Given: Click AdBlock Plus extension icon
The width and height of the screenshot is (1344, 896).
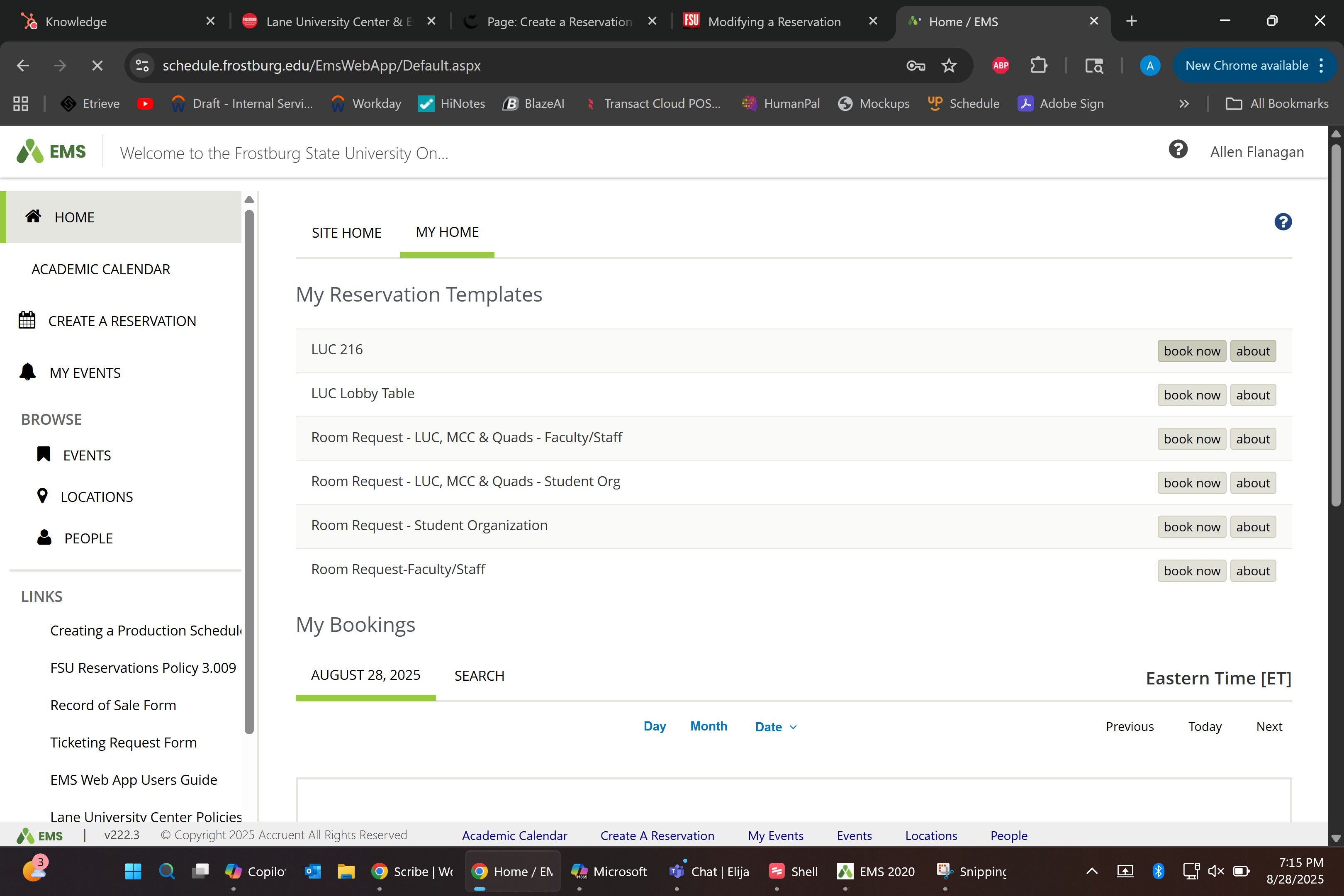Looking at the screenshot, I should tap(1000, 66).
